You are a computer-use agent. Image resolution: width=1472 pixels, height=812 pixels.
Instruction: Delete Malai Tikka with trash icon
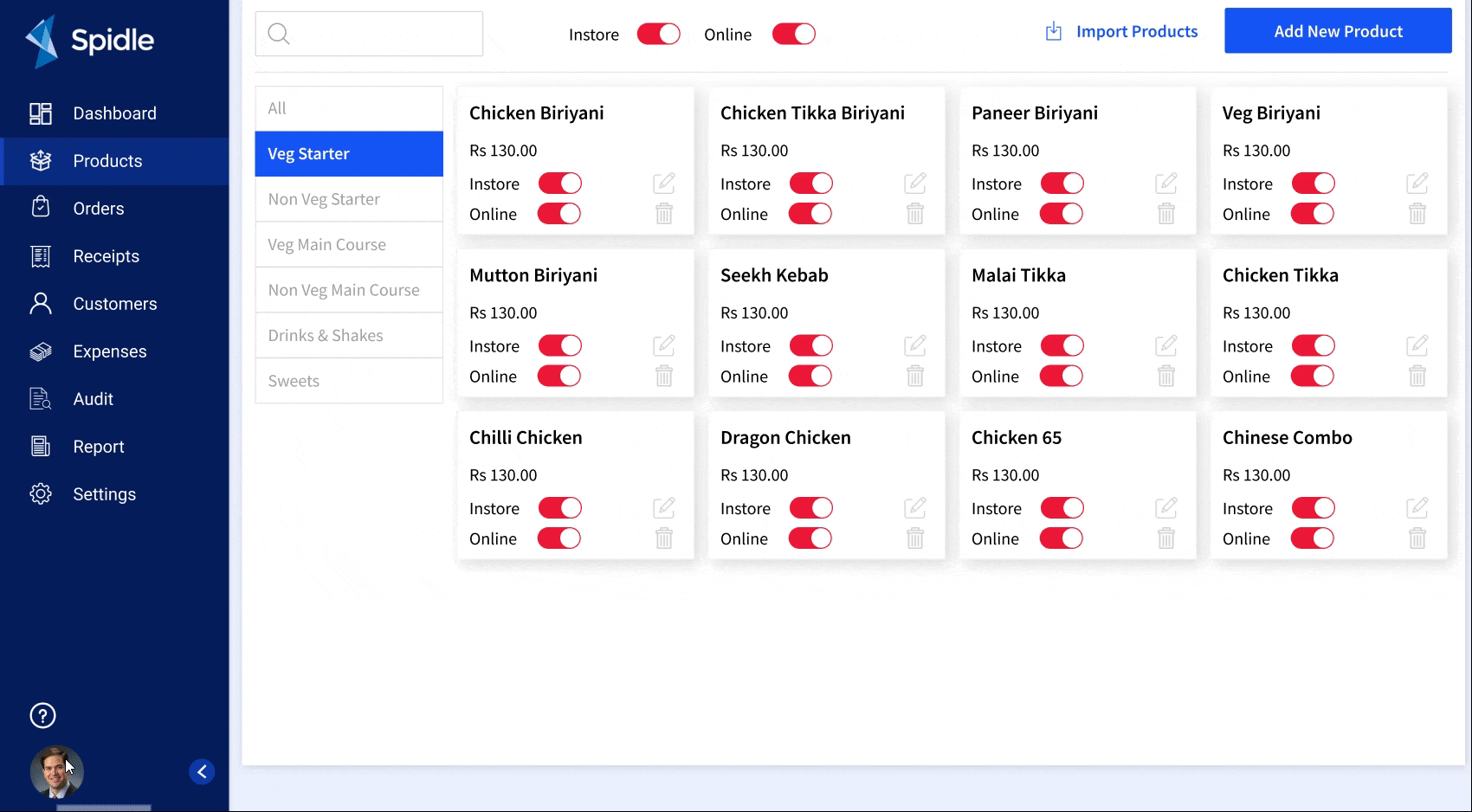tap(1166, 376)
